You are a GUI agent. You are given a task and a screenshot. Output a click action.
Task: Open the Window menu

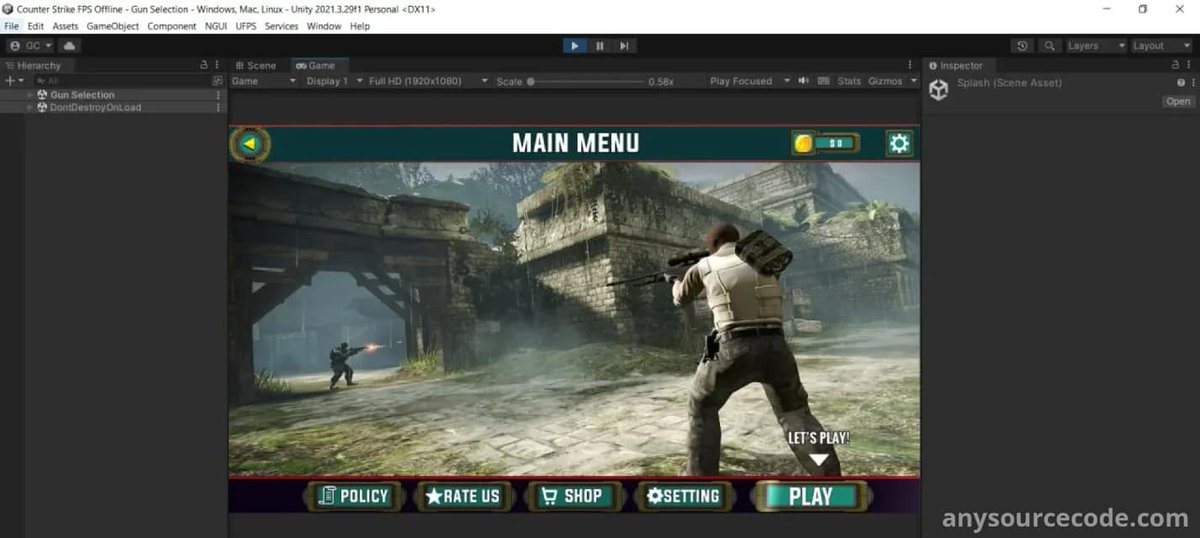pos(324,26)
